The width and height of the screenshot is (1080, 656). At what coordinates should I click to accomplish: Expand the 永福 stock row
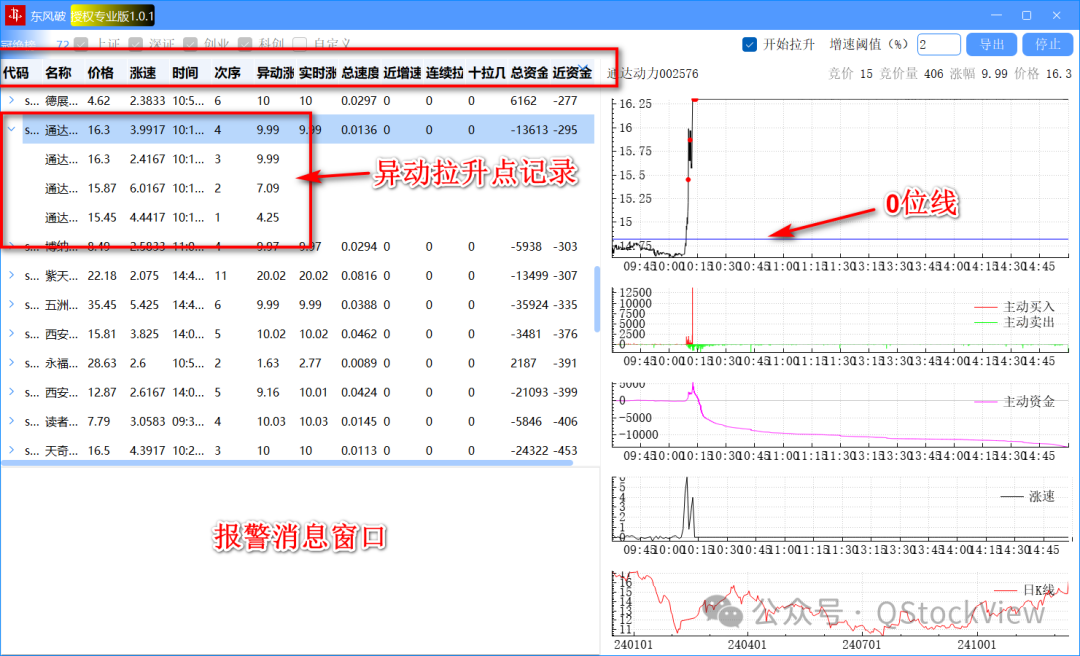pos(11,363)
